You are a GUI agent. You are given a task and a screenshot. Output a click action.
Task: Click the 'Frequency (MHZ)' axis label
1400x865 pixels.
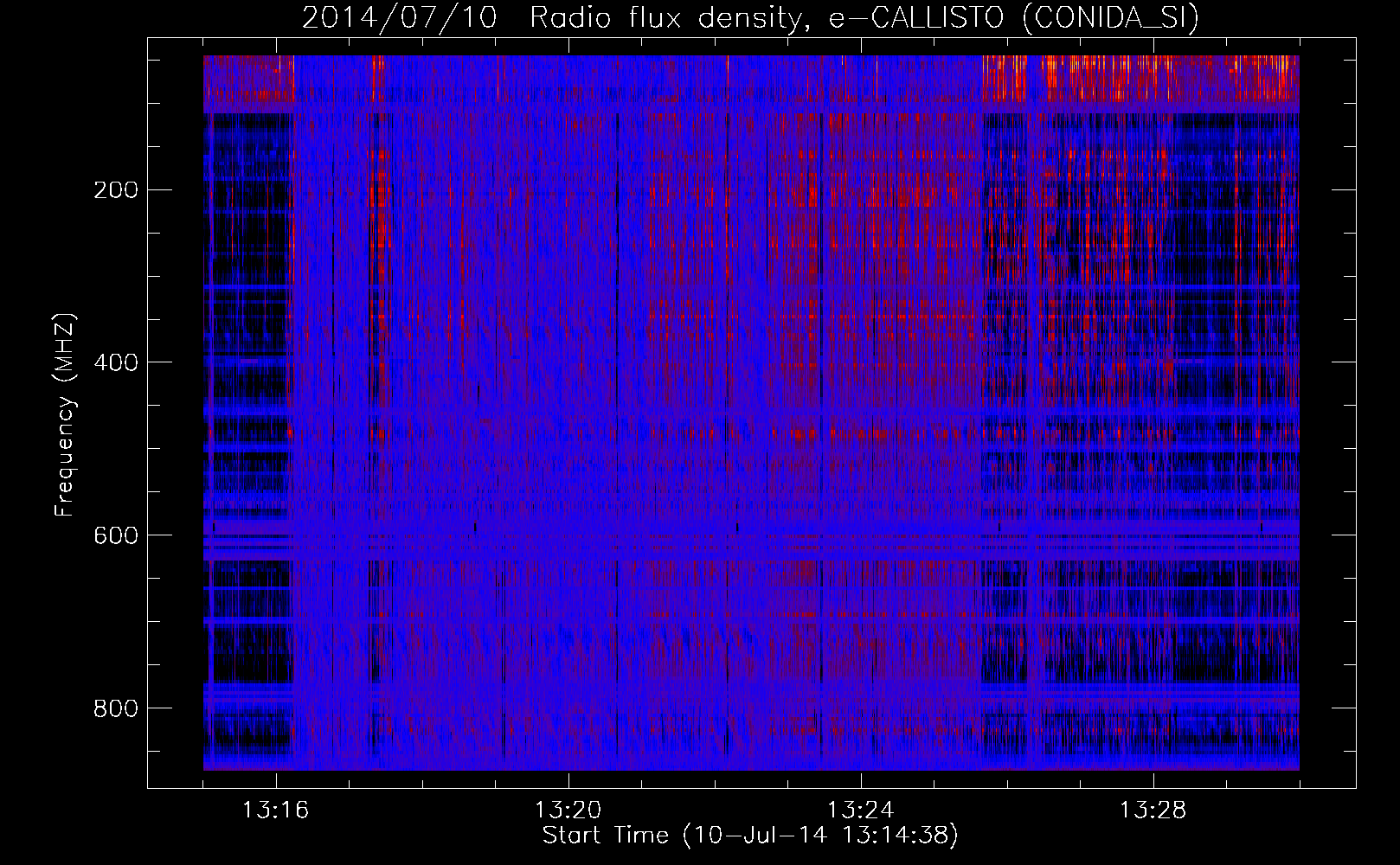click(x=65, y=415)
